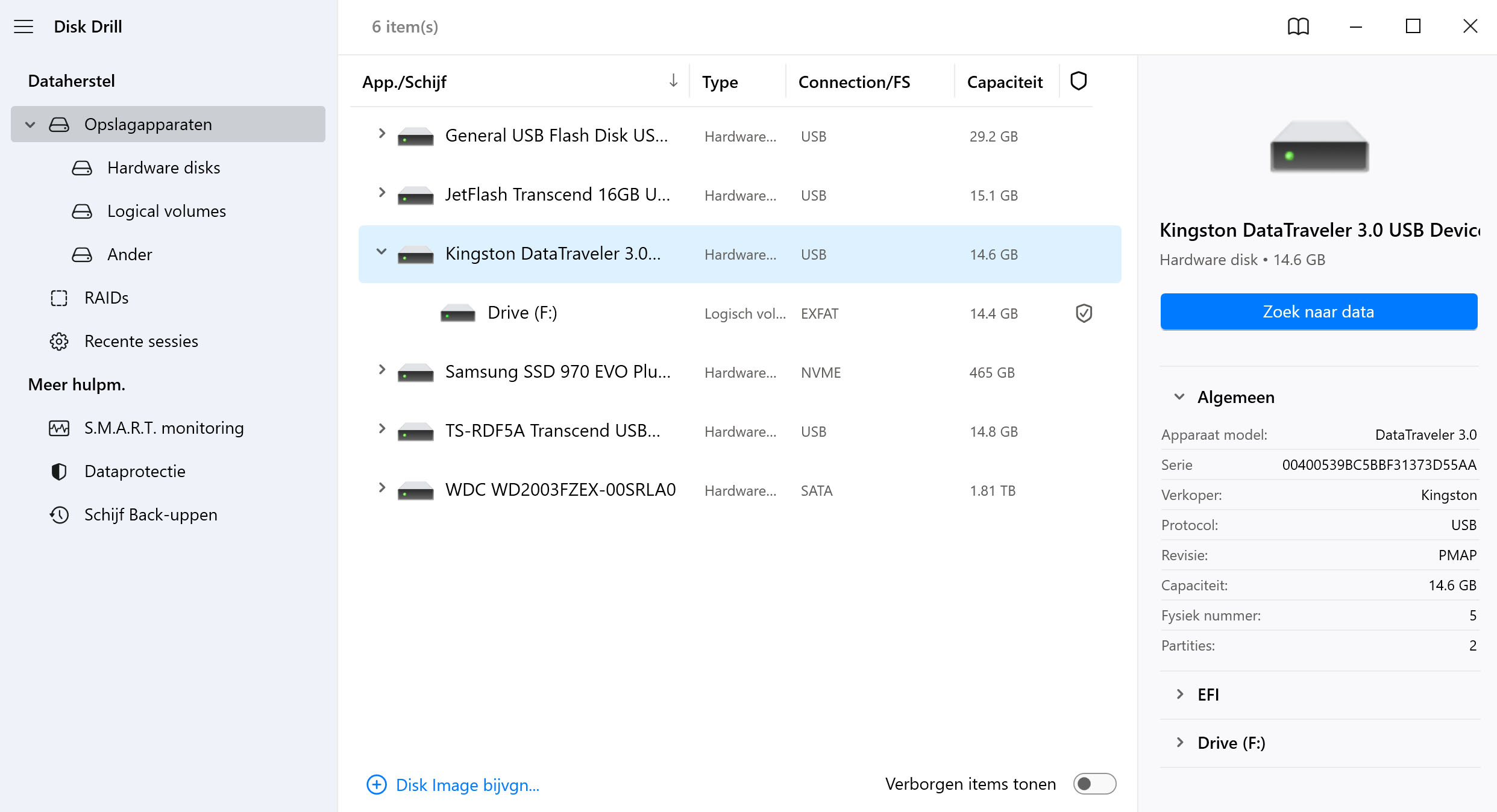
Task: Click Kingston DataTraveler 3.0 USB Device title
Action: coord(1319,230)
